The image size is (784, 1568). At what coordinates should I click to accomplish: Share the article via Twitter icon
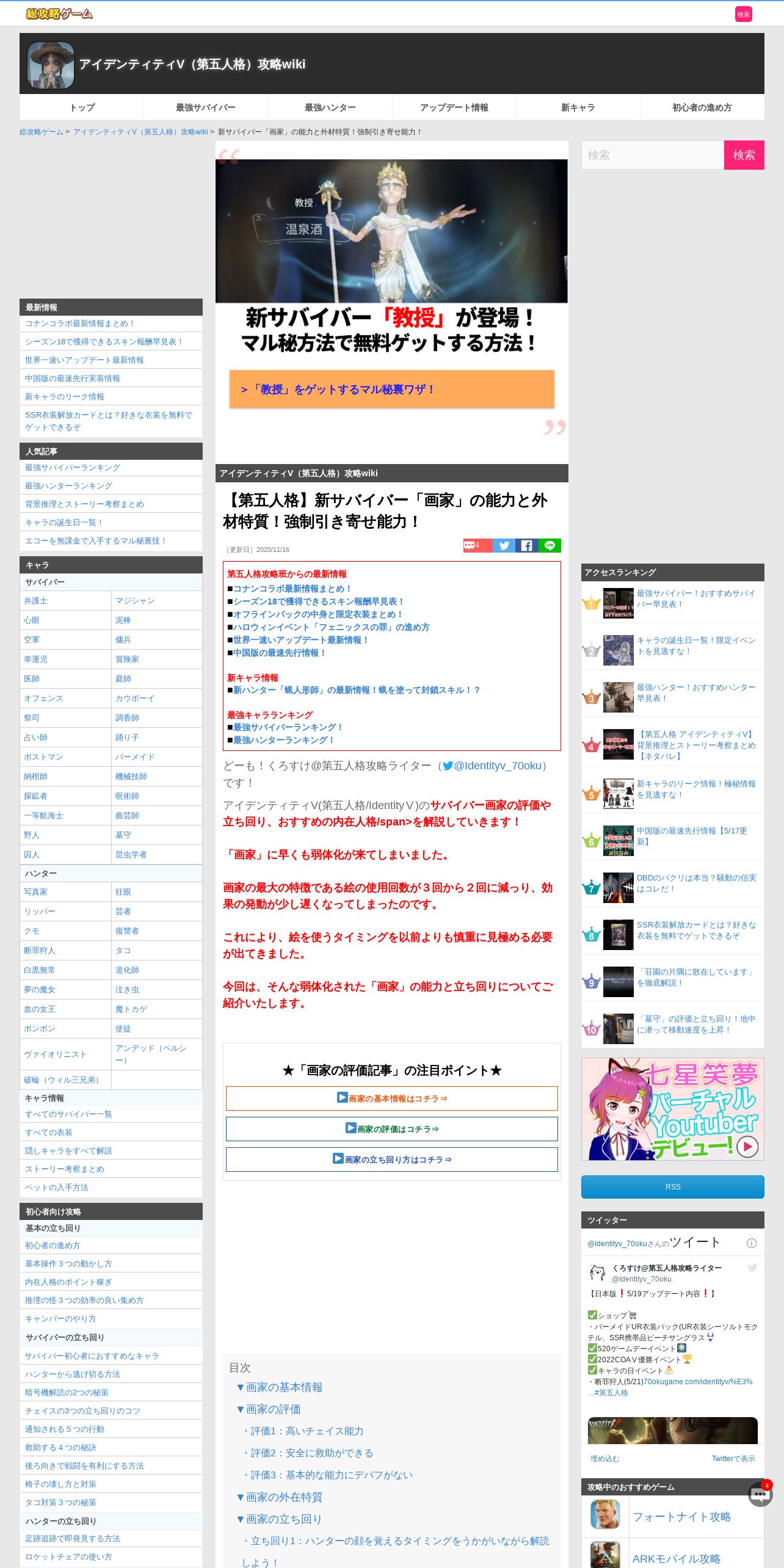pos(504,545)
